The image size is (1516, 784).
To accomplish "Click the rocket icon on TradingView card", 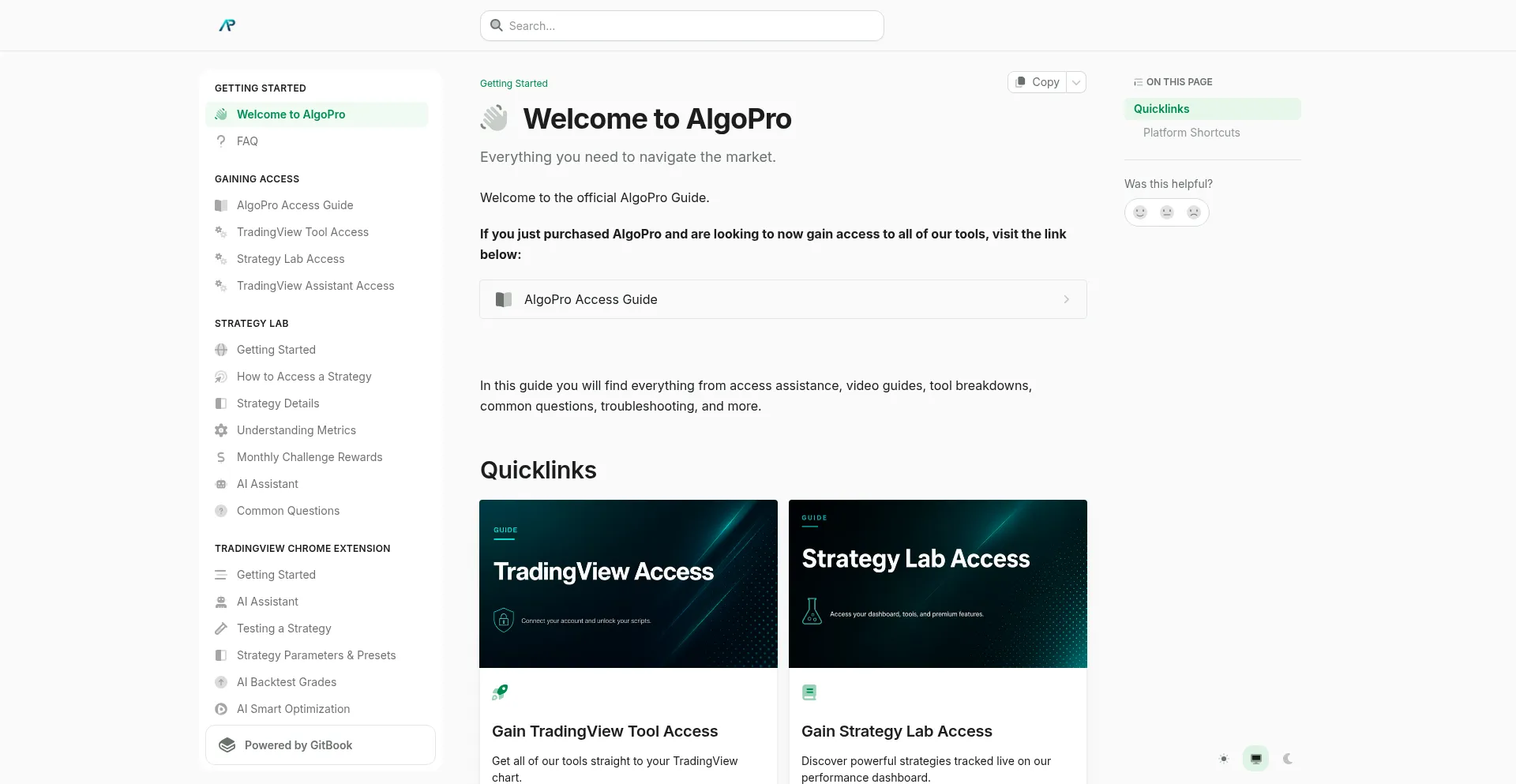I will (x=500, y=692).
